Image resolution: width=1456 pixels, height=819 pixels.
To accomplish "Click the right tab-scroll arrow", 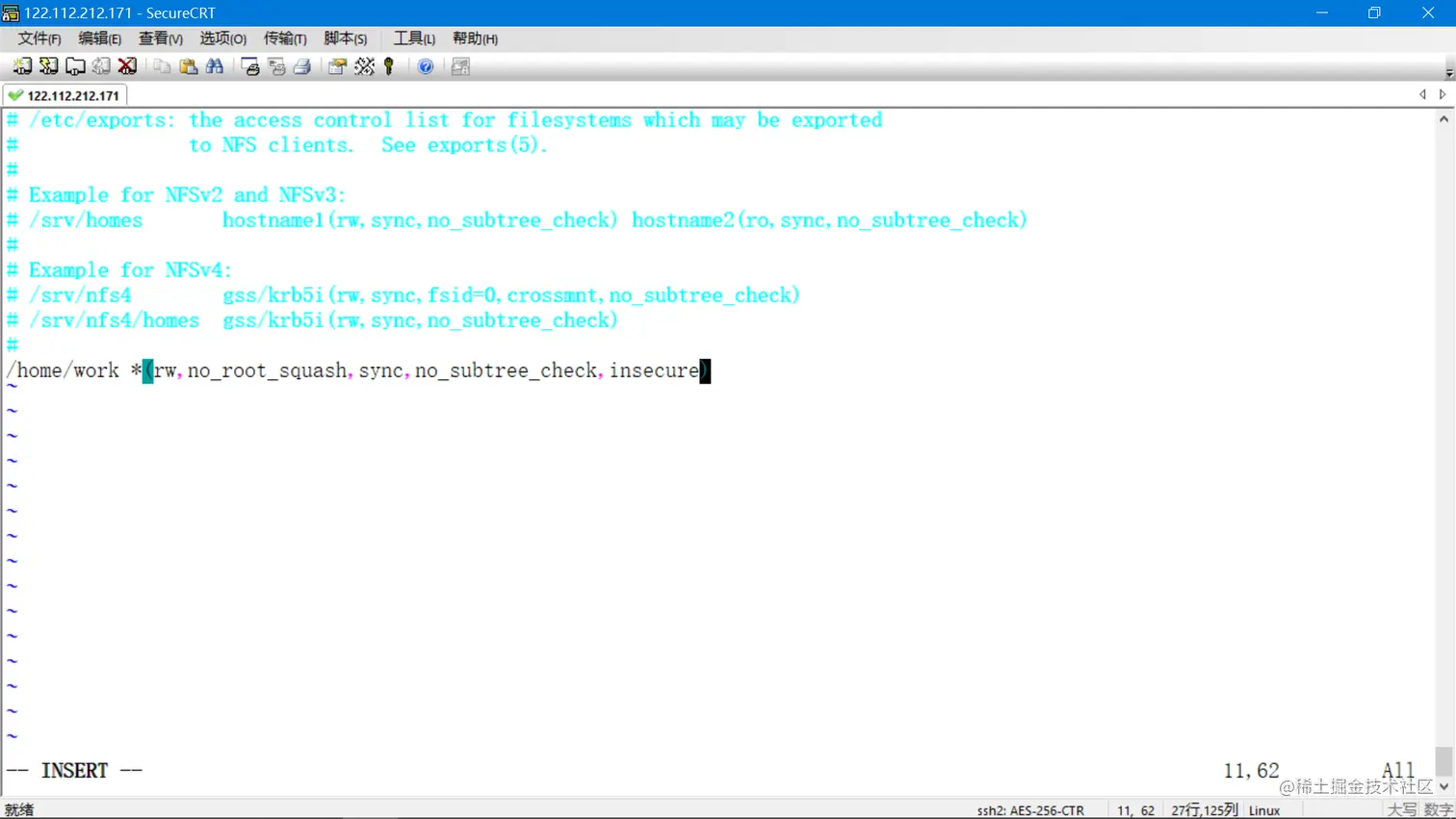I will tap(1442, 94).
